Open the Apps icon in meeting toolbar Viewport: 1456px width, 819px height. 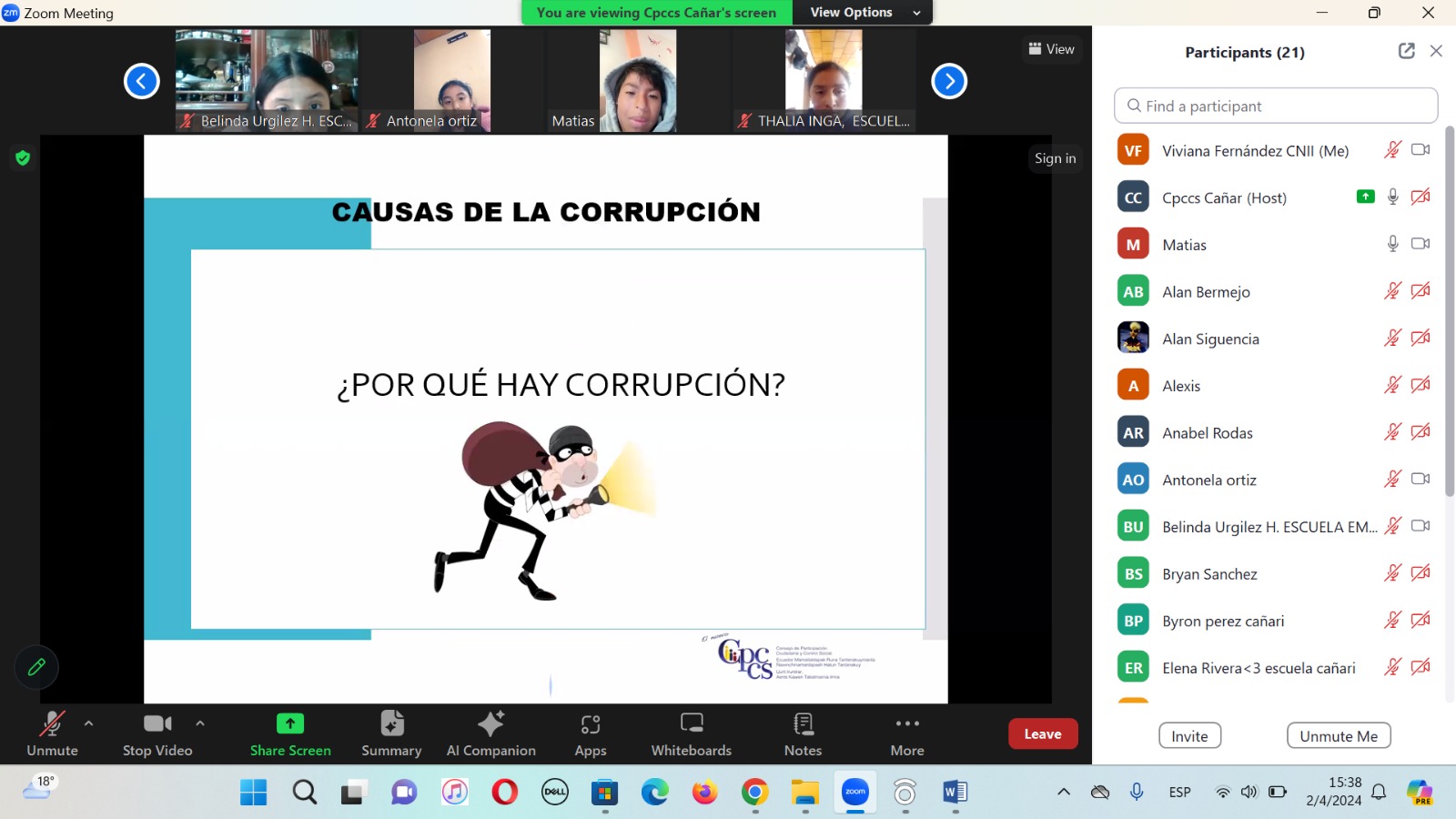click(591, 733)
